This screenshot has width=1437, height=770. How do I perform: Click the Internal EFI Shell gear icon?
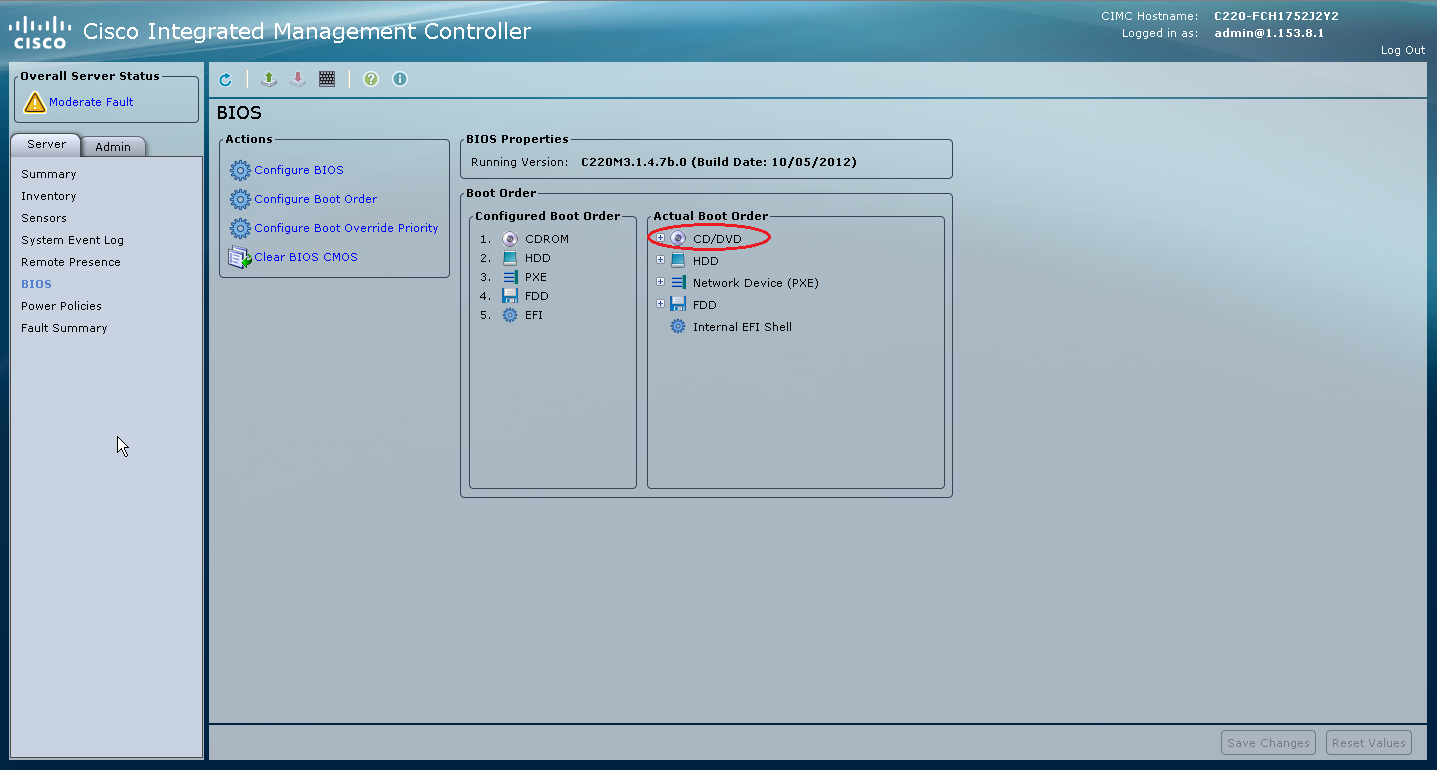(678, 327)
